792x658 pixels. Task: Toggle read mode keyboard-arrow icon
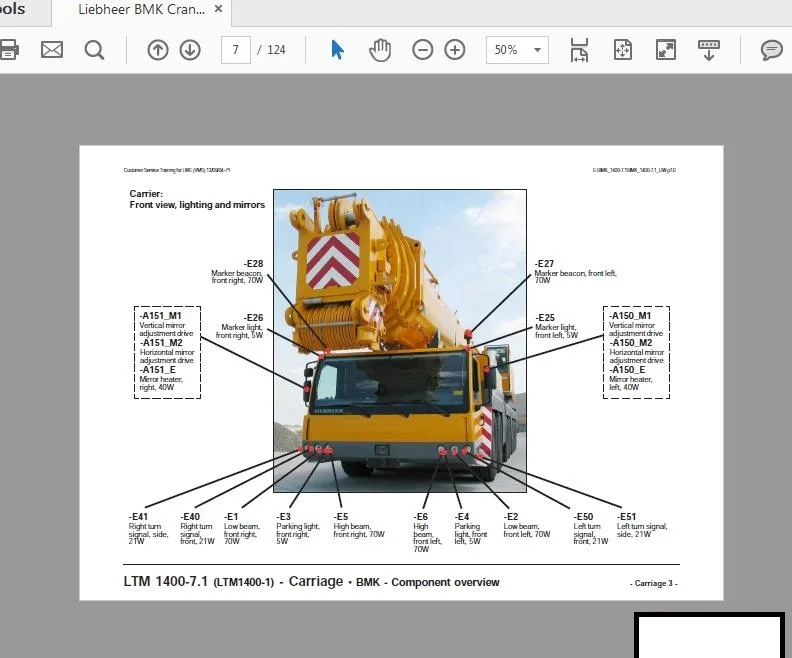pos(709,50)
